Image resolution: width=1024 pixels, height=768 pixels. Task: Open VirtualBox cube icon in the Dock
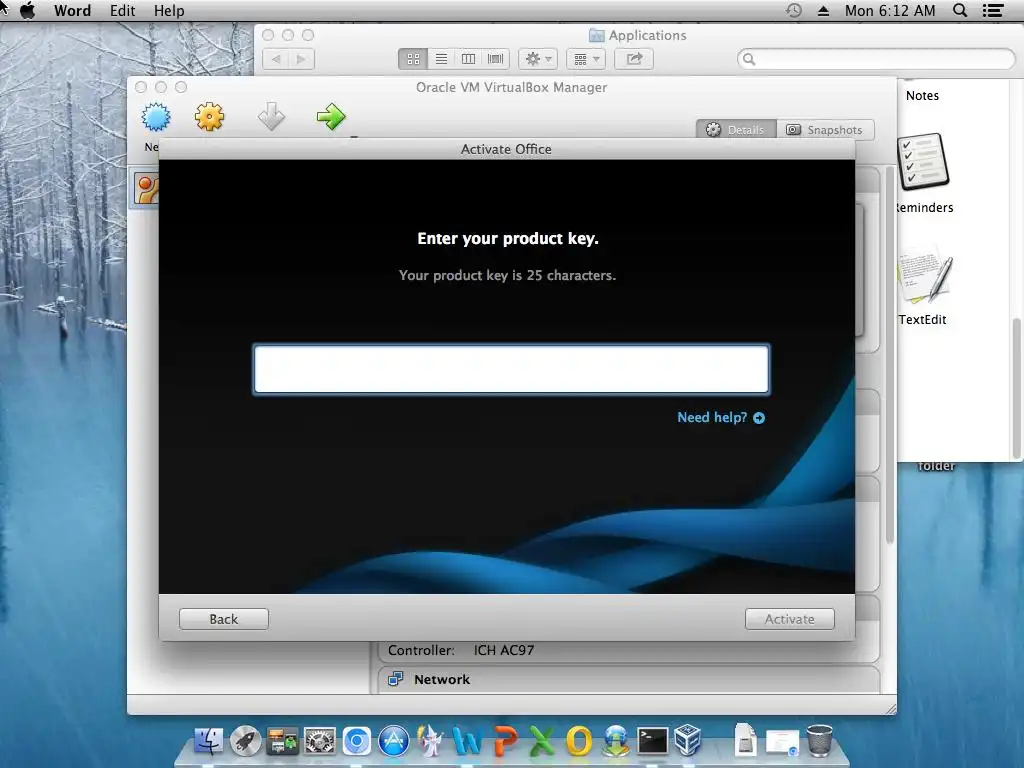click(688, 741)
